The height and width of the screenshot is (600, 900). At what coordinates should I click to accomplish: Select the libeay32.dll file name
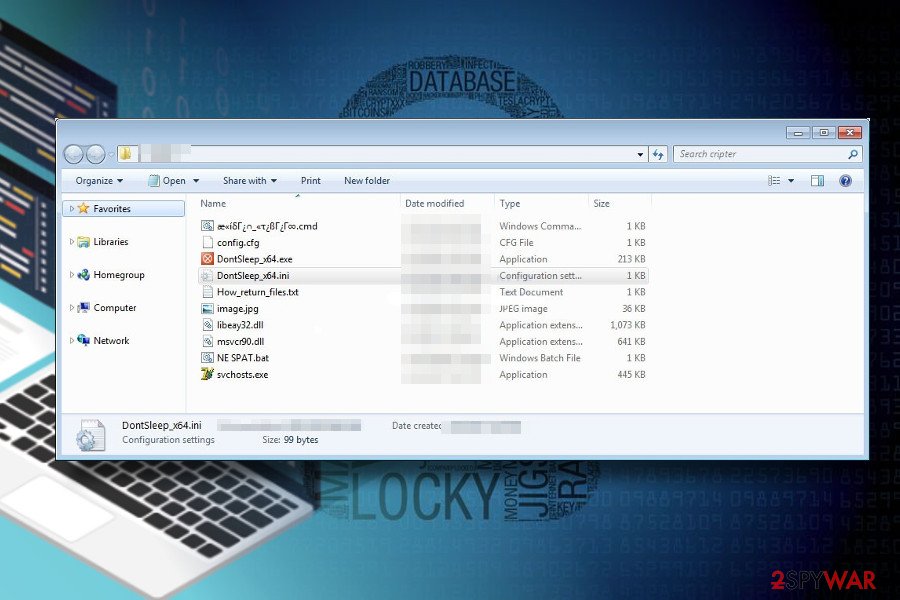click(240, 325)
